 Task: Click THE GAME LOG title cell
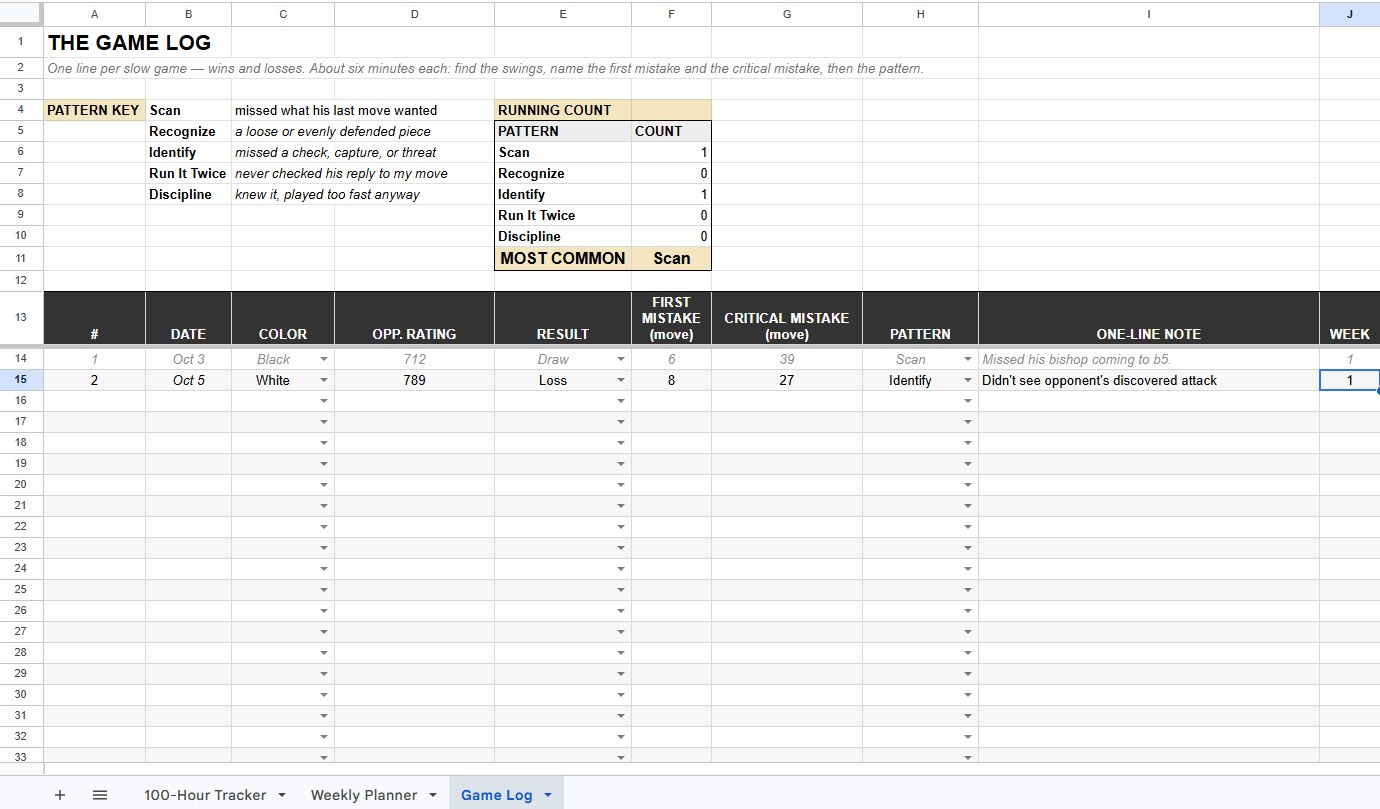pyautogui.click(x=129, y=43)
